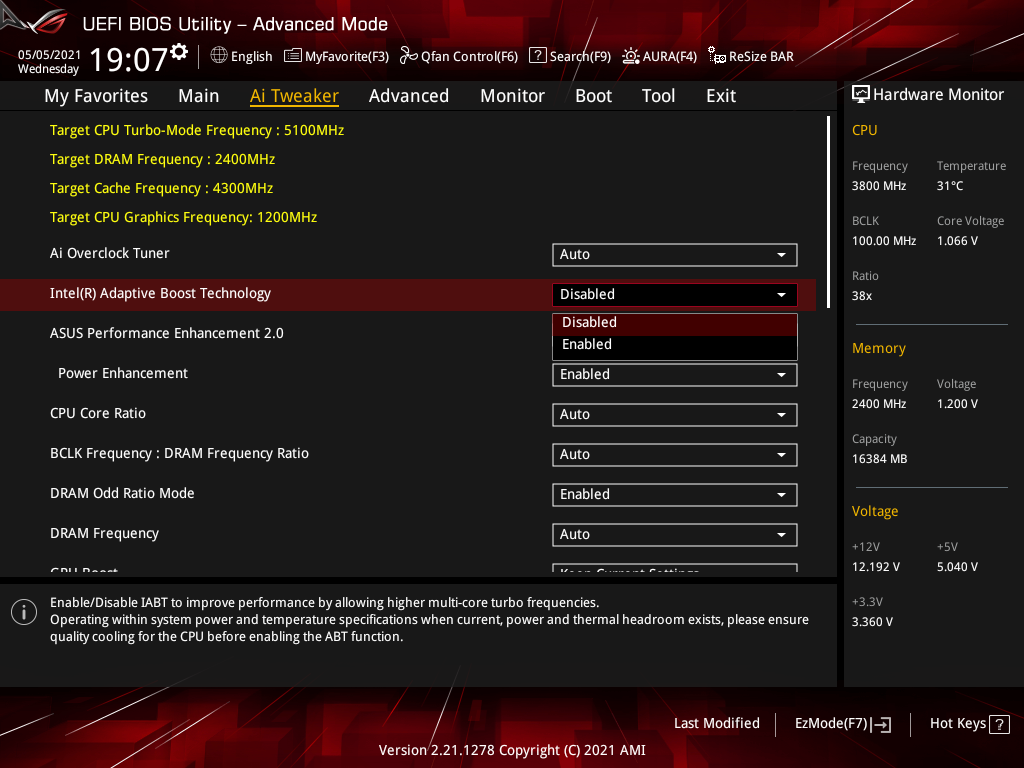
Task: Click the ReSize BAR icon
Action: point(716,56)
